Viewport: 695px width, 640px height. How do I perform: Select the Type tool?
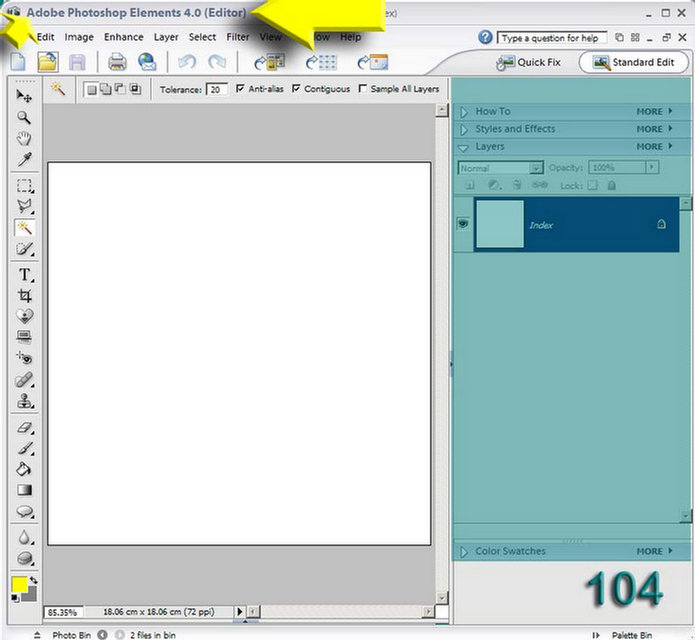(x=25, y=275)
